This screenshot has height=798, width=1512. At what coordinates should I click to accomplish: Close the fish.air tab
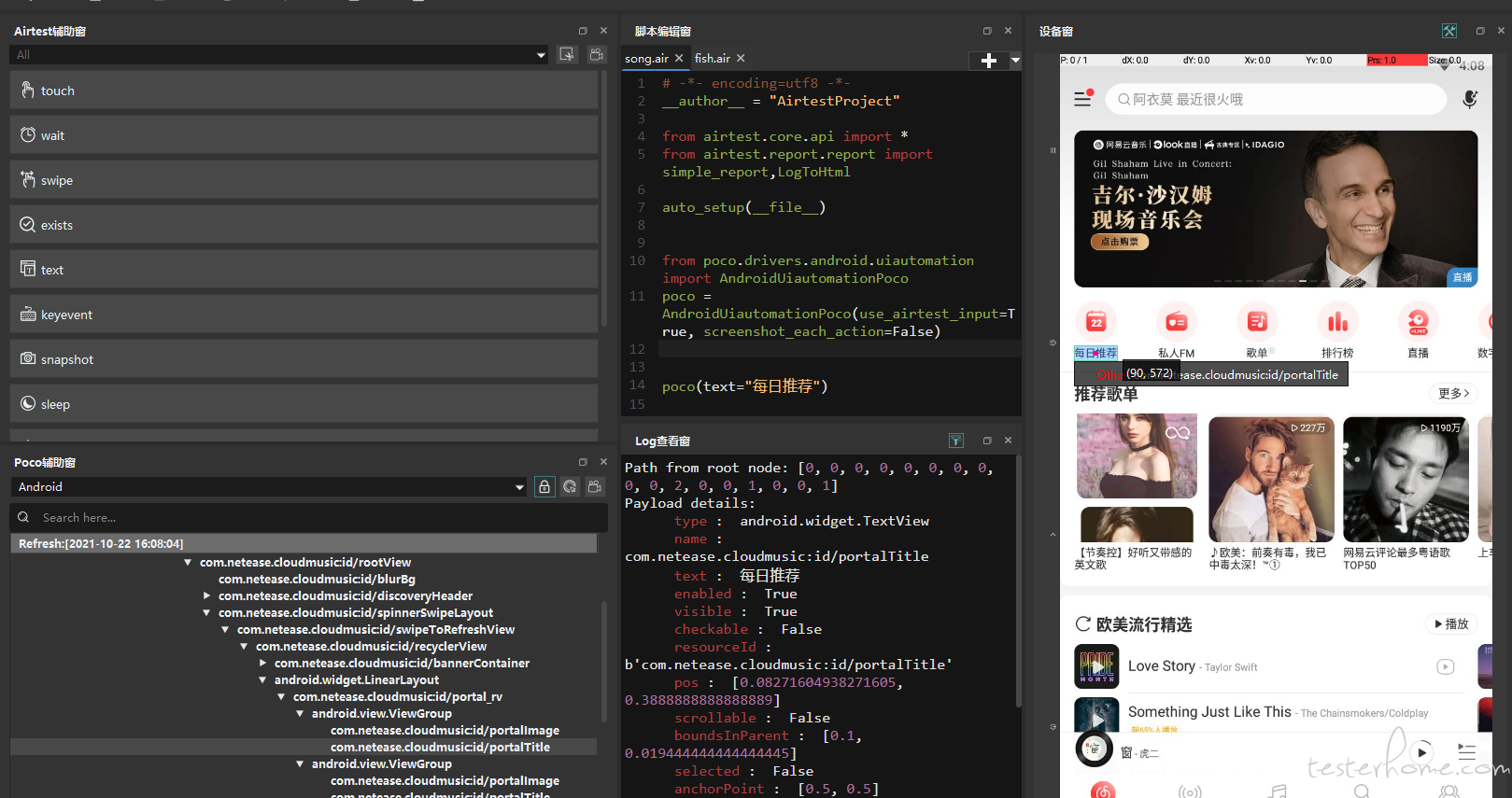point(741,58)
